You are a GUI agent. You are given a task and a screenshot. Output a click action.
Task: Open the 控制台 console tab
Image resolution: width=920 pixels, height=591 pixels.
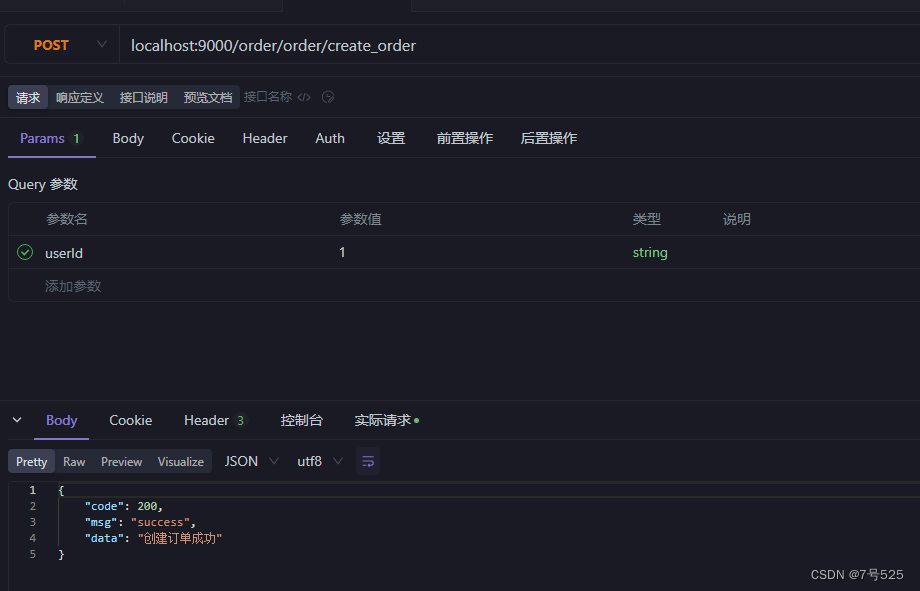tap(301, 420)
